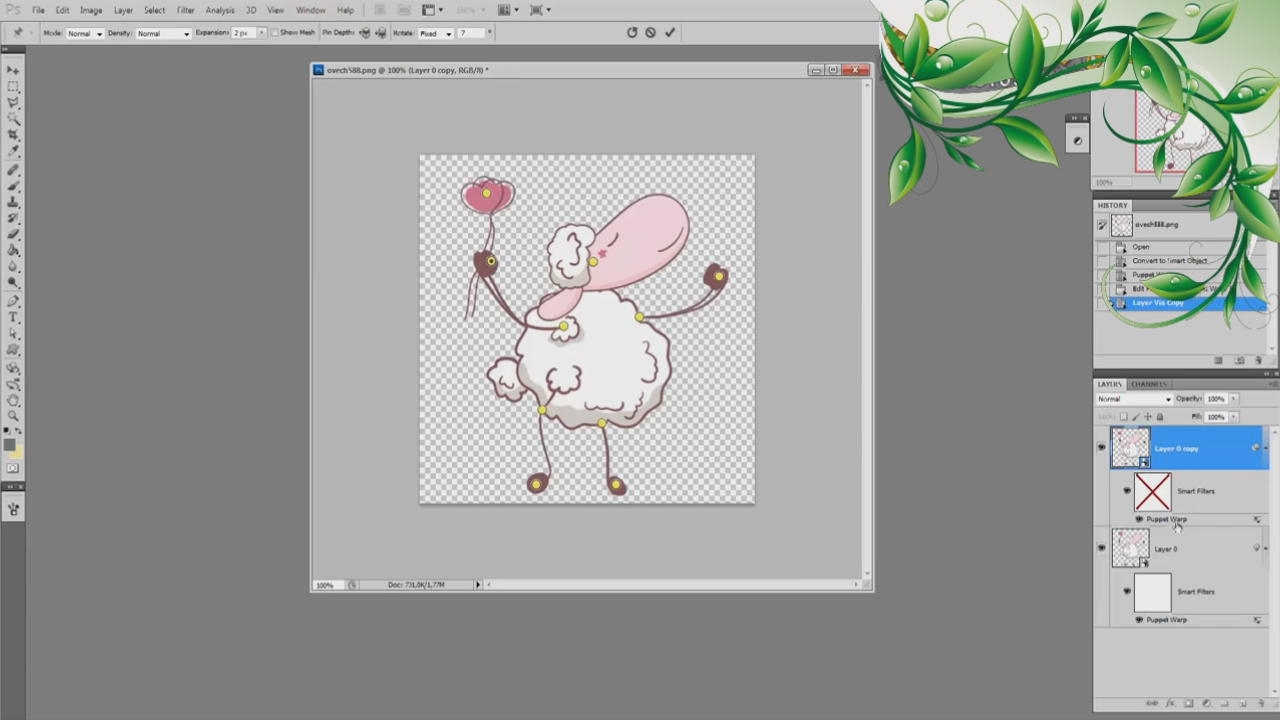Toggle Puppet Warp filter eye under Layer 0
The height and width of the screenshot is (720, 1280).
[x=1139, y=620]
